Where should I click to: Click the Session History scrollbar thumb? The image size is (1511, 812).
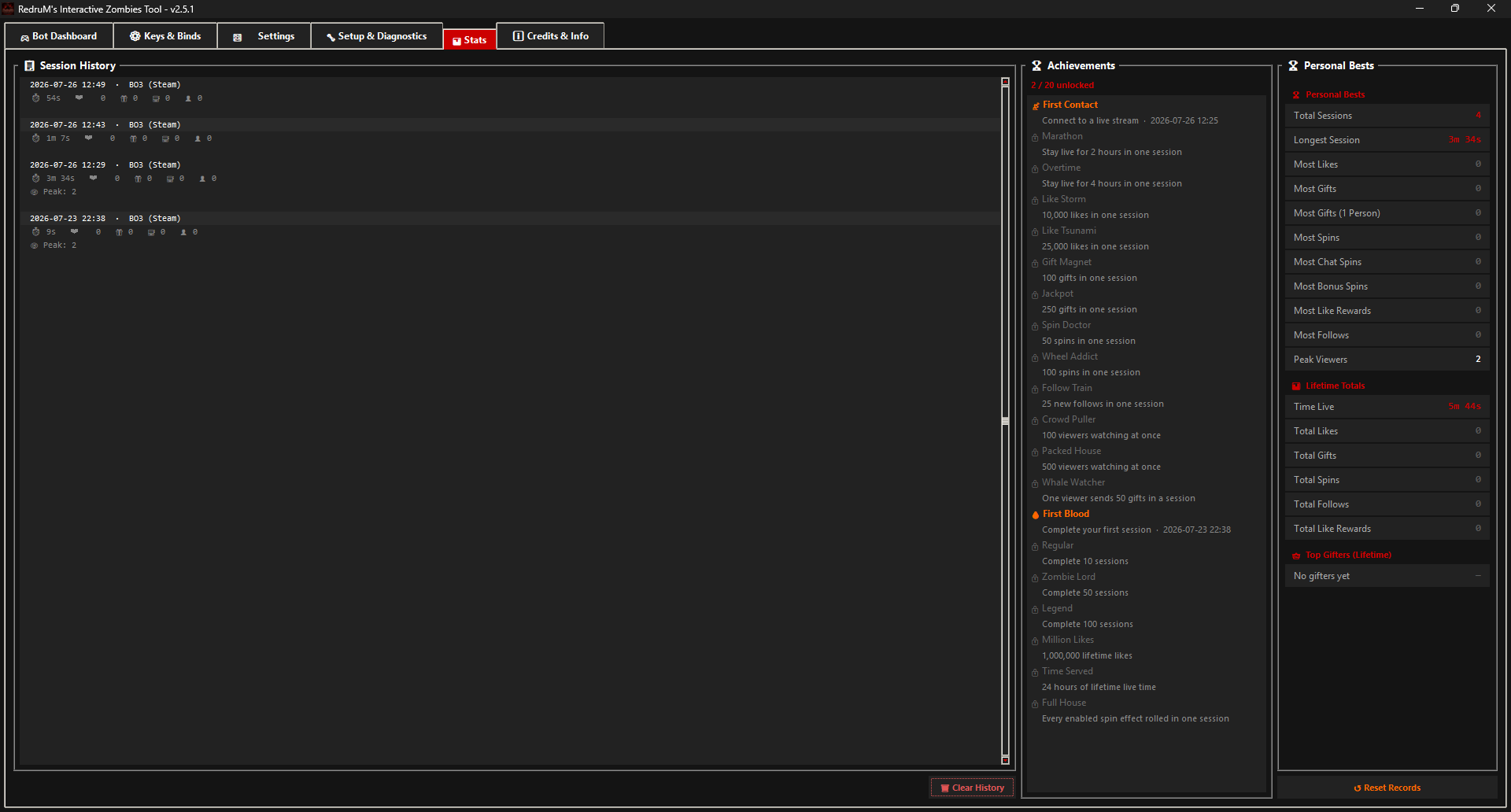(1005, 421)
